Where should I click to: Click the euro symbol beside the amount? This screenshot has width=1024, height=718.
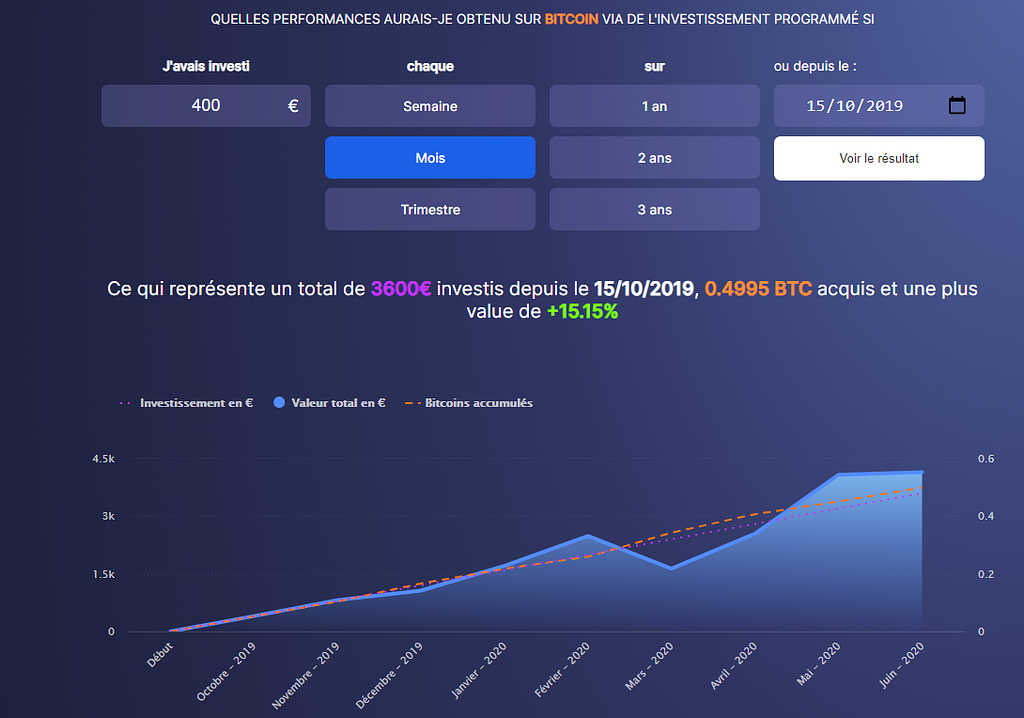(293, 106)
